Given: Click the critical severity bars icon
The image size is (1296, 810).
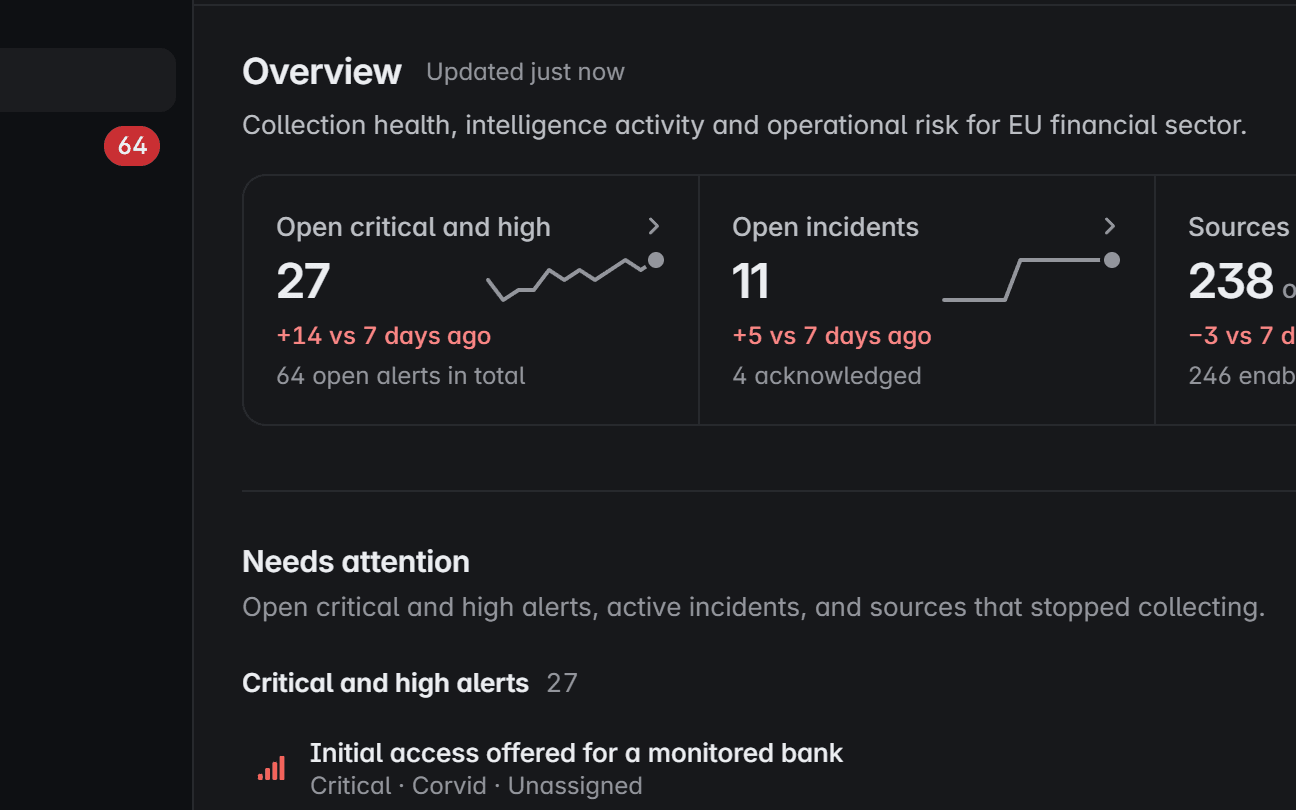Looking at the screenshot, I should tap(271, 768).
